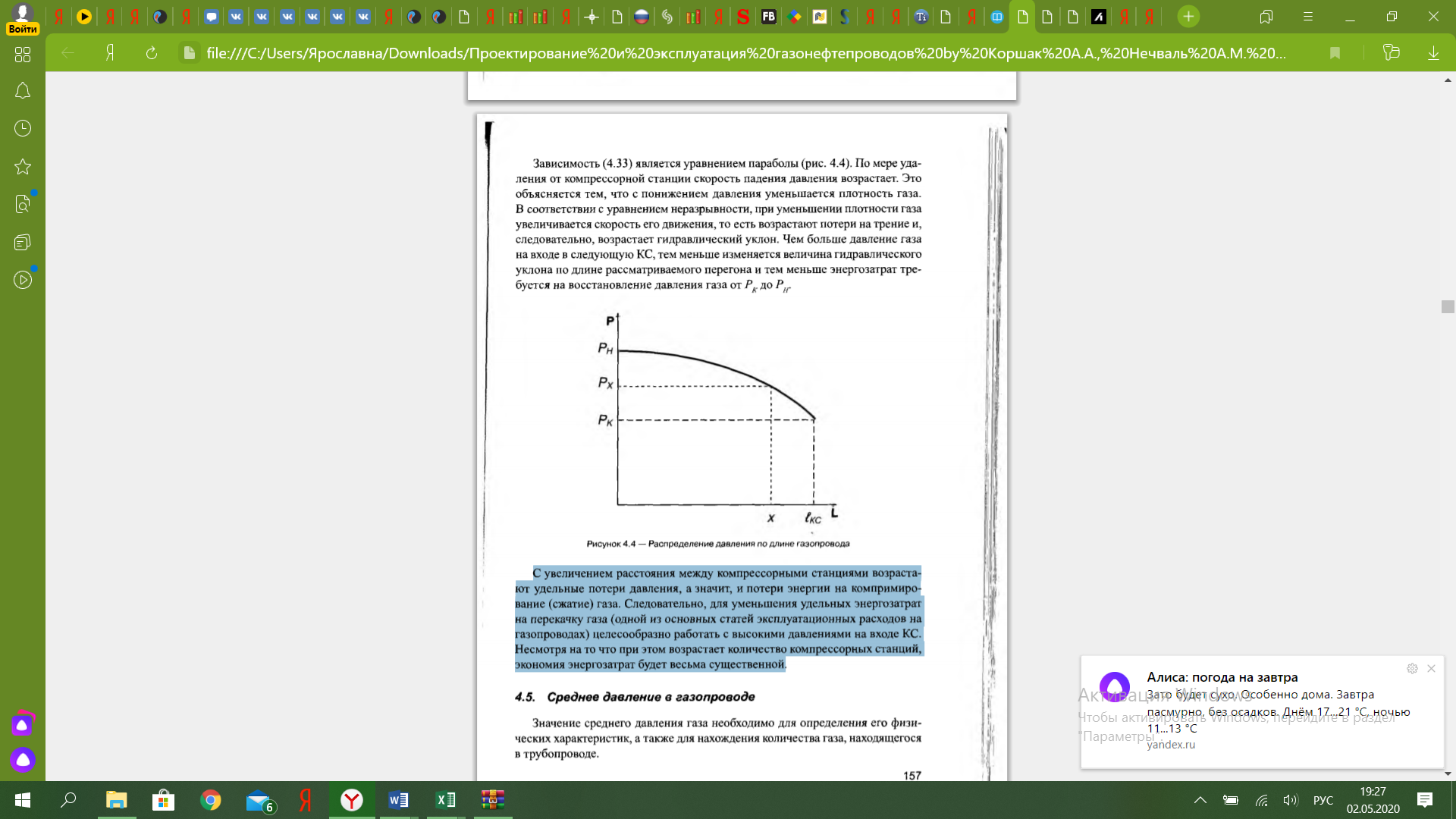Expand hidden system tray icons
Screen dimensions: 1456x819
[x=1200, y=800]
